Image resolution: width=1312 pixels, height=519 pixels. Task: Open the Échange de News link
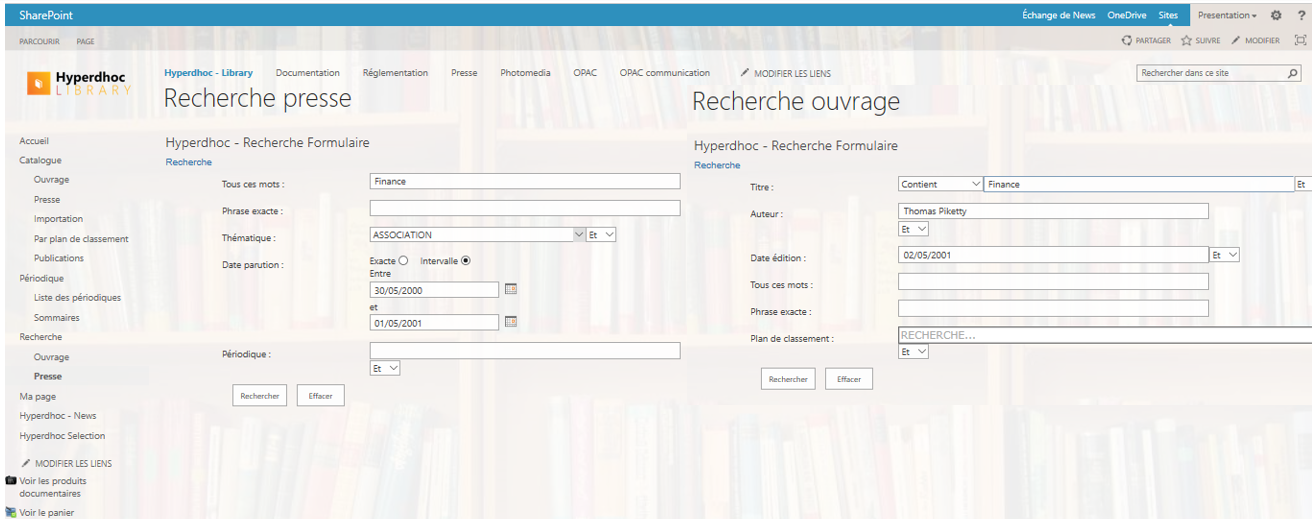coord(1059,15)
